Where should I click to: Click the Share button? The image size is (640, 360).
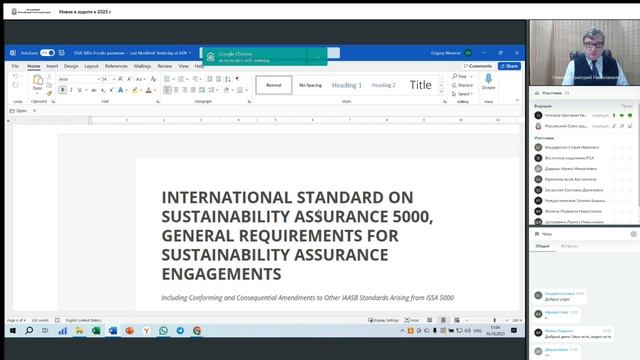pos(509,66)
